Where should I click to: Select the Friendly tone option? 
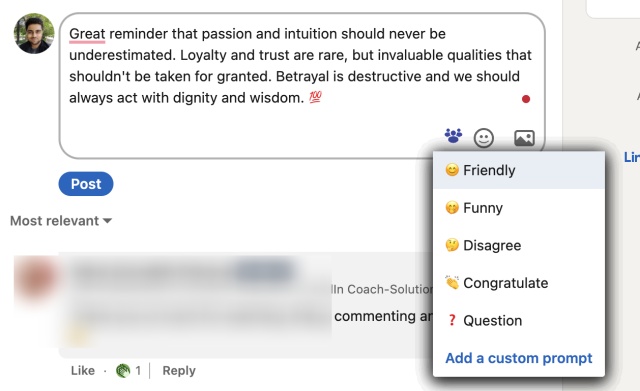point(519,170)
